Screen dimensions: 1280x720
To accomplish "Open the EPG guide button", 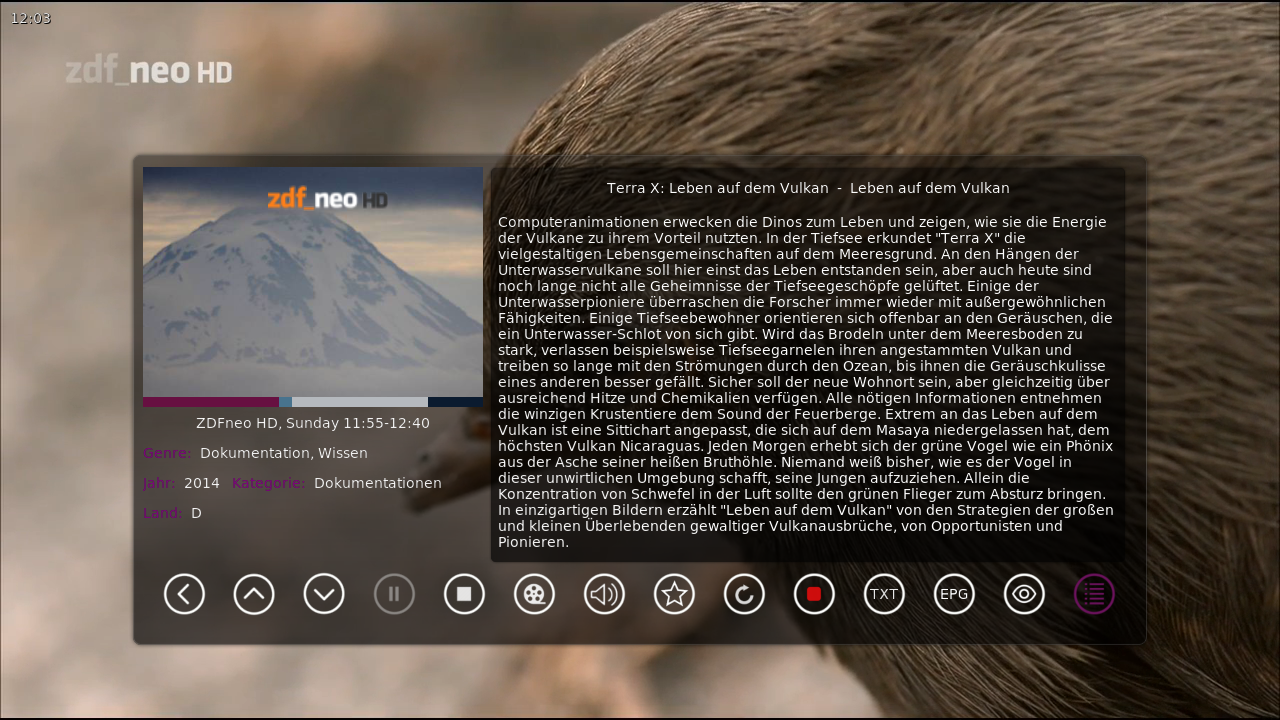I will pos(954,594).
